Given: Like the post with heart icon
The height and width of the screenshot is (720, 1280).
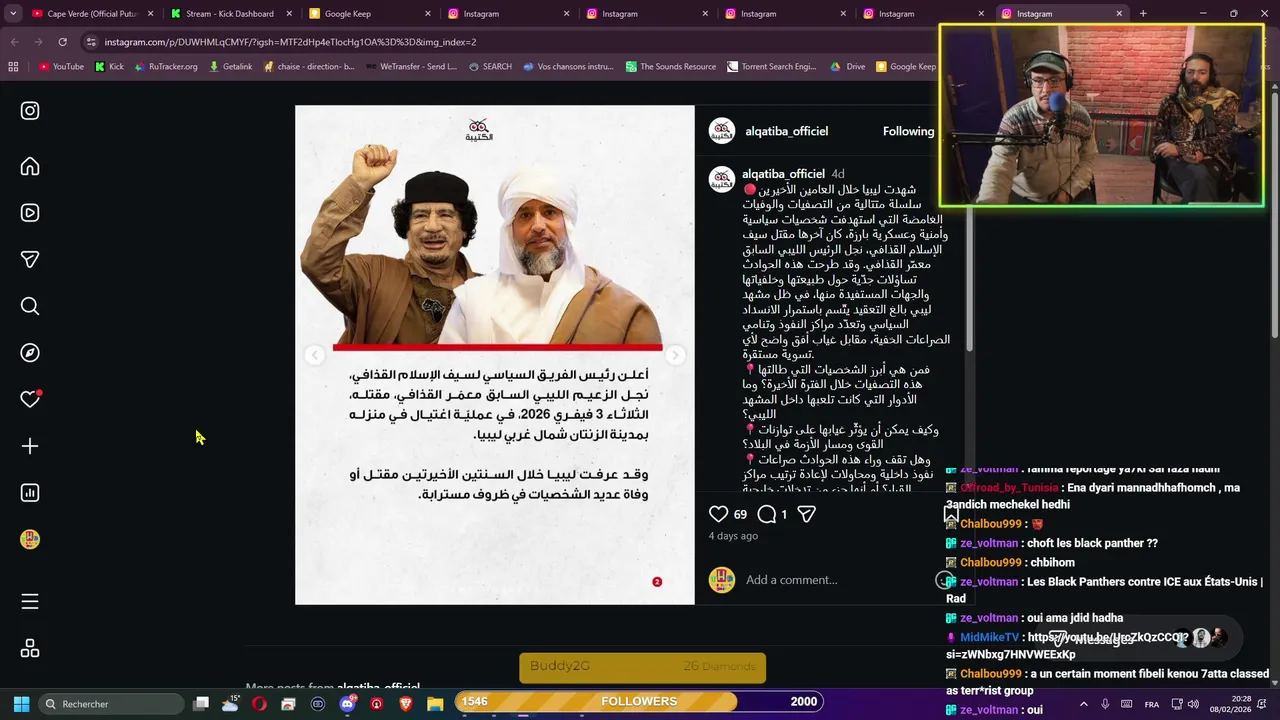Looking at the screenshot, I should pos(718,514).
